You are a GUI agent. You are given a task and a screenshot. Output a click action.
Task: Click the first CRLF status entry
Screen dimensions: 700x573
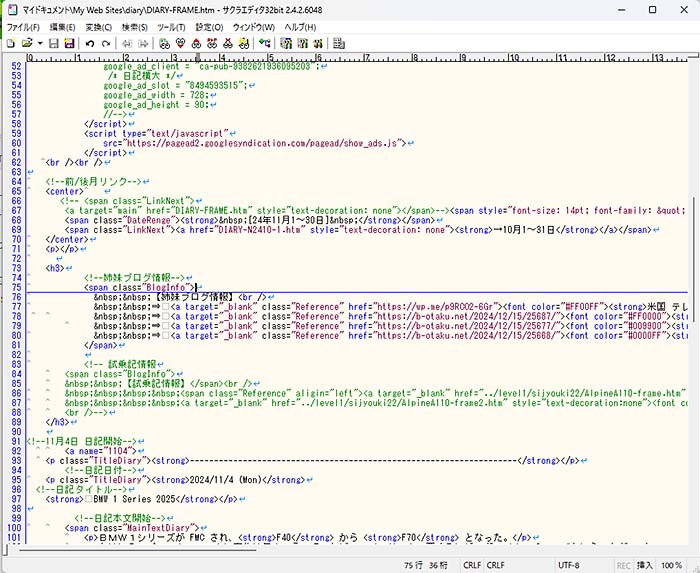[x=472, y=565]
